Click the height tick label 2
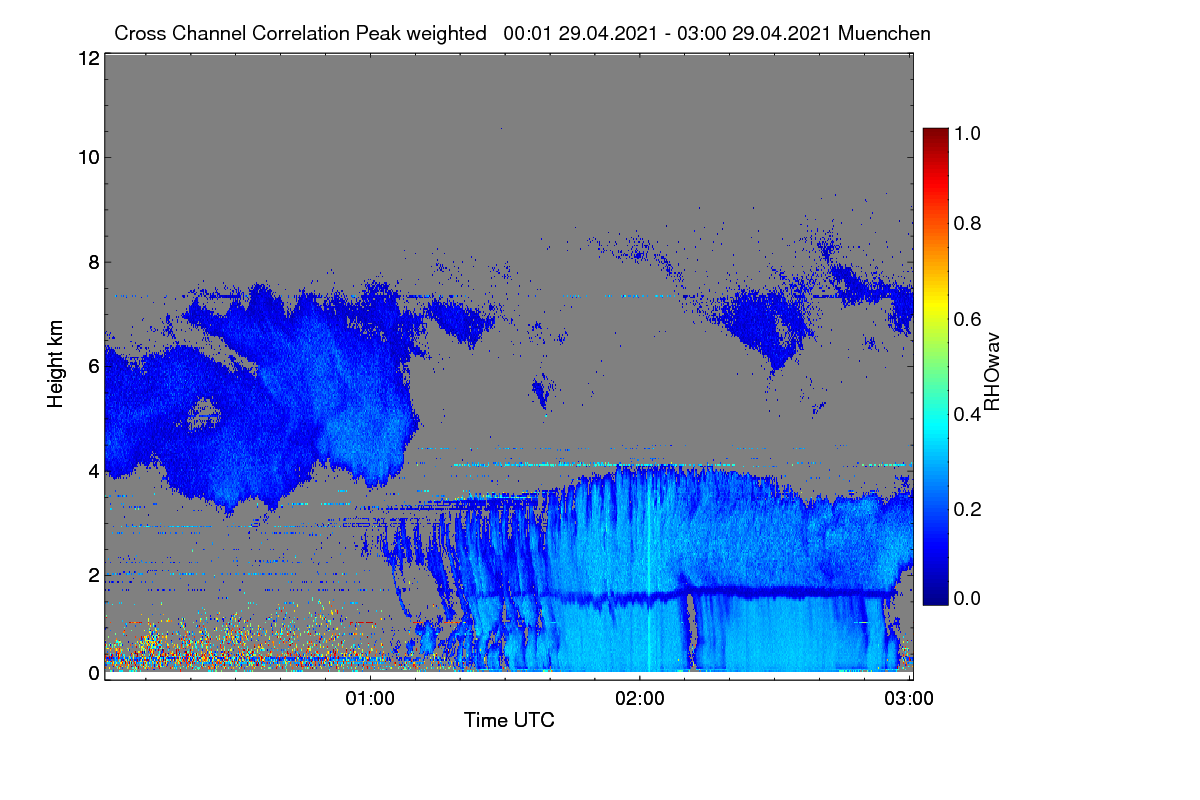The height and width of the screenshot is (800, 1200). coord(92,575)
